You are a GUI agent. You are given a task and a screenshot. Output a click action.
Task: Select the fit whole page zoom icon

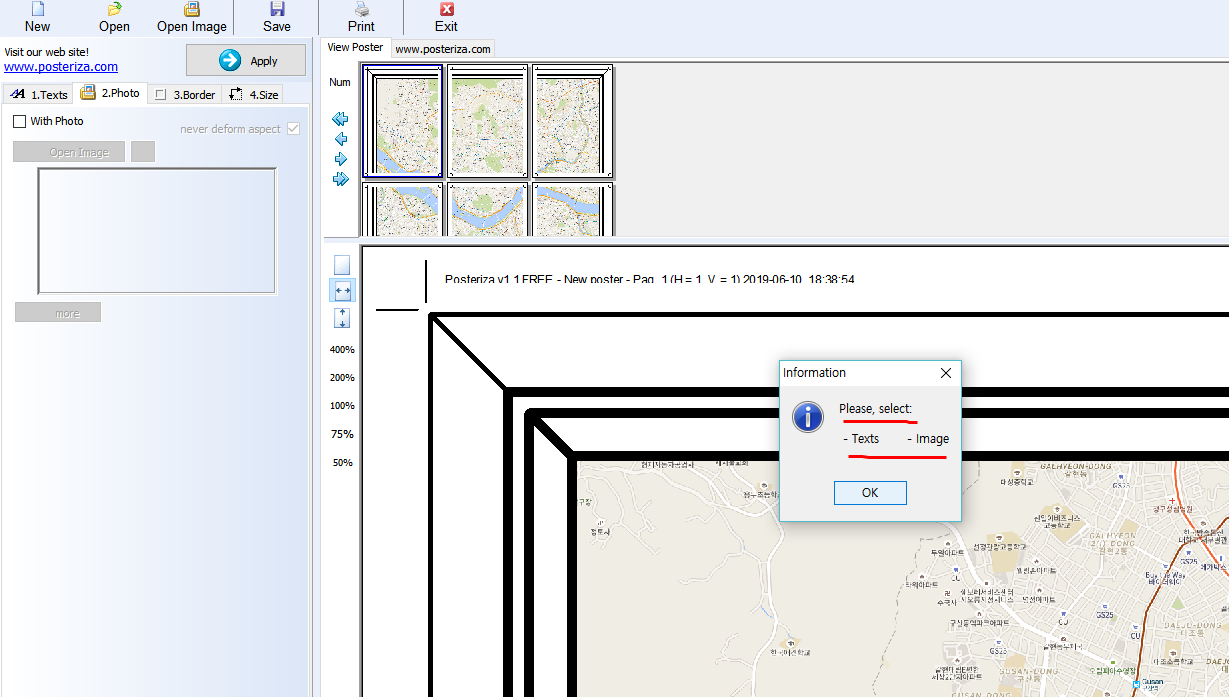[x=342, y=265]
